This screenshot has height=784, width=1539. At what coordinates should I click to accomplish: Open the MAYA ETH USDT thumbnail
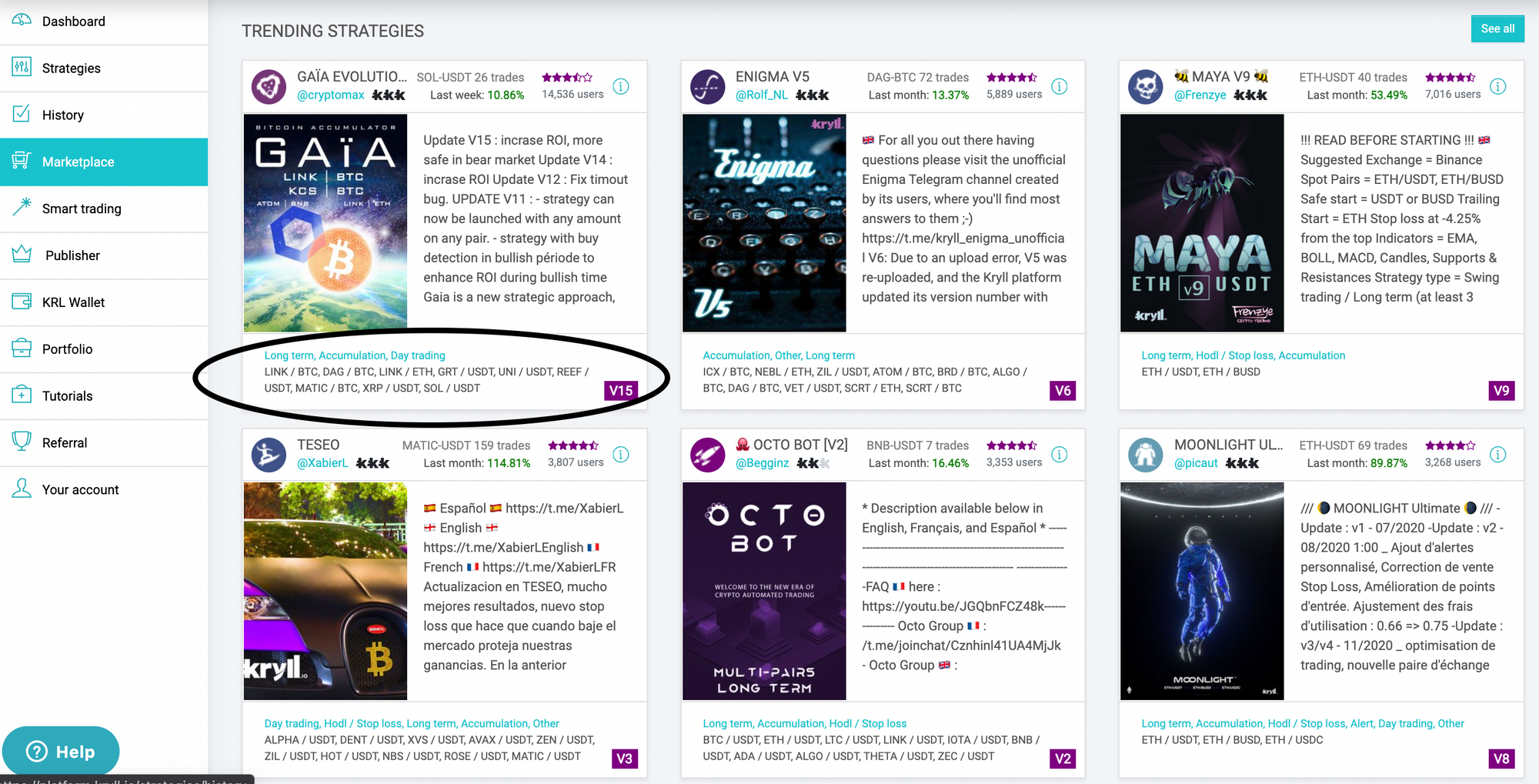click(1202, 223)
